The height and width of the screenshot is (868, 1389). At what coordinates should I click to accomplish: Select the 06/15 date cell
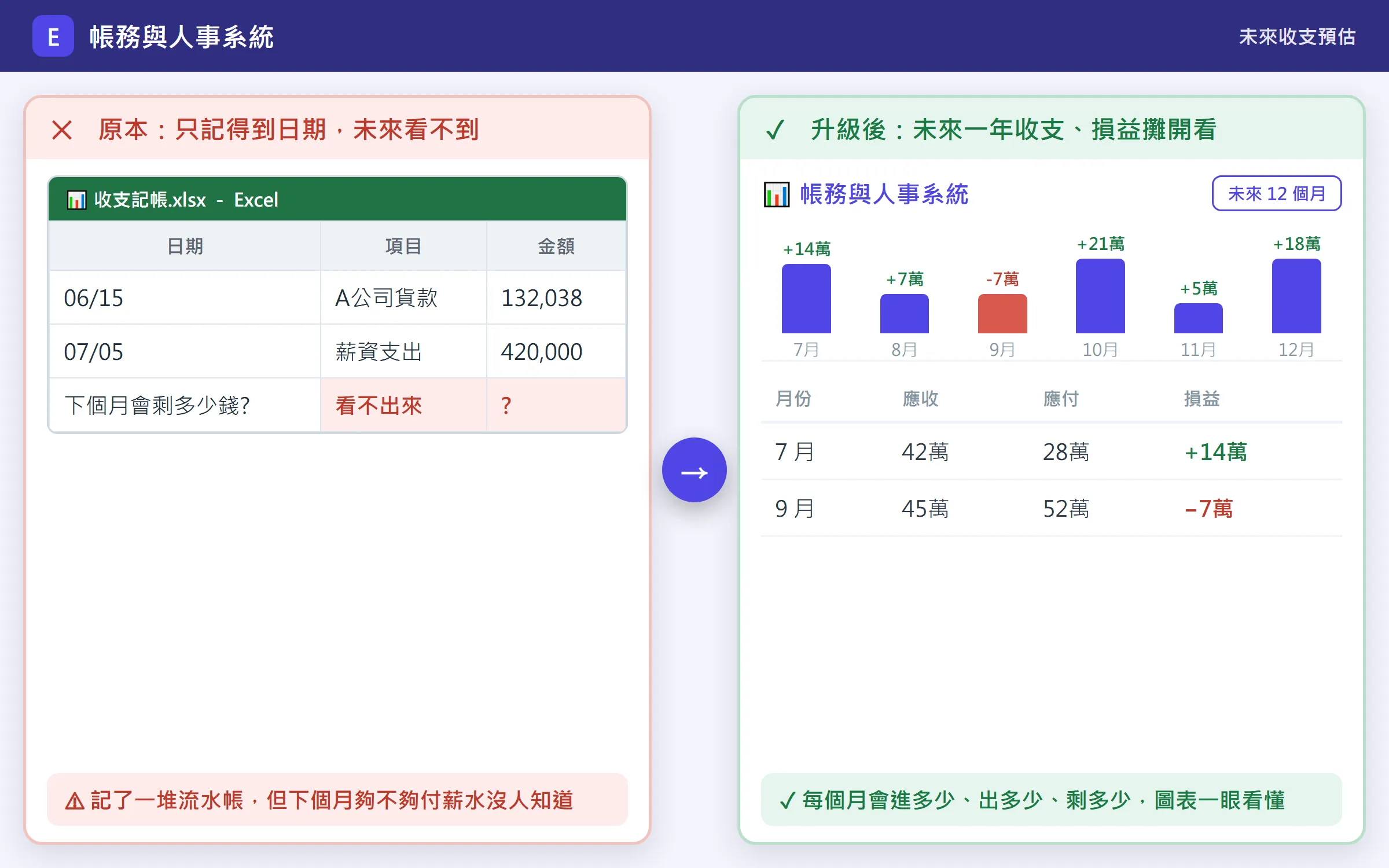click(185, 298)
